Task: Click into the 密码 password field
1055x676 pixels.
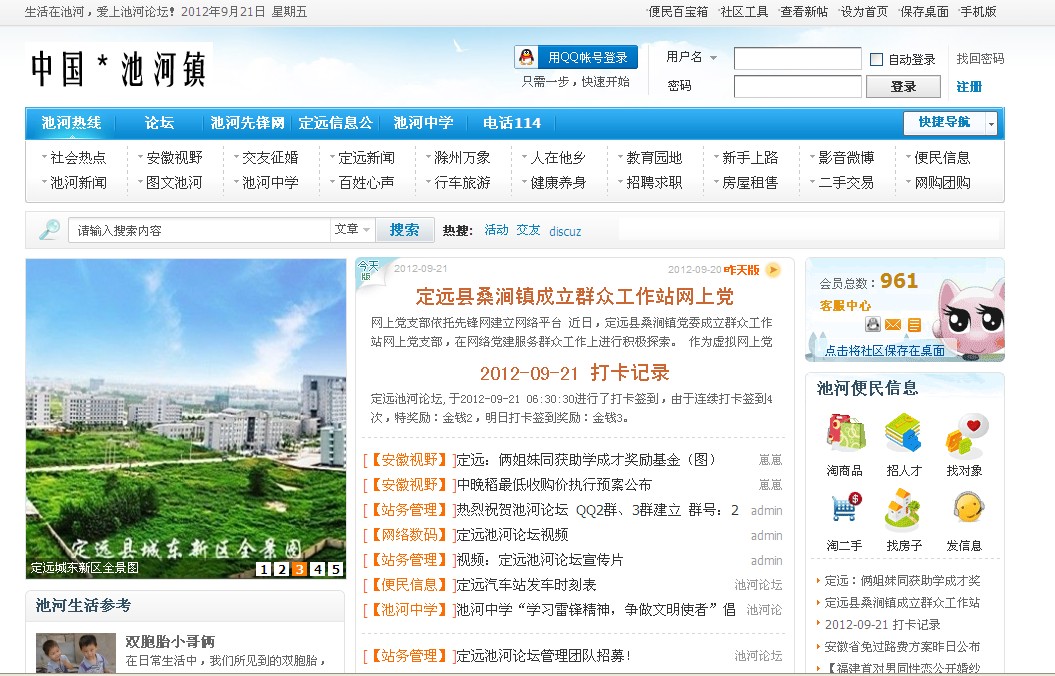Action: pos(797,87)
